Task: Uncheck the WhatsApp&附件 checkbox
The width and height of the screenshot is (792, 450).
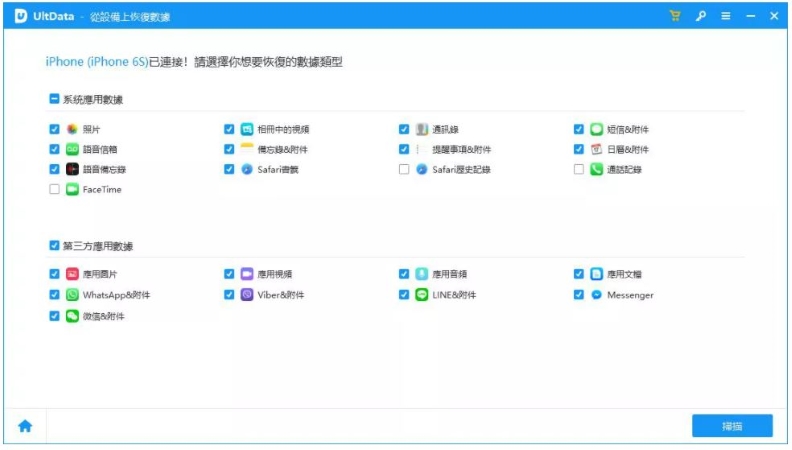Action: (54, 294)
